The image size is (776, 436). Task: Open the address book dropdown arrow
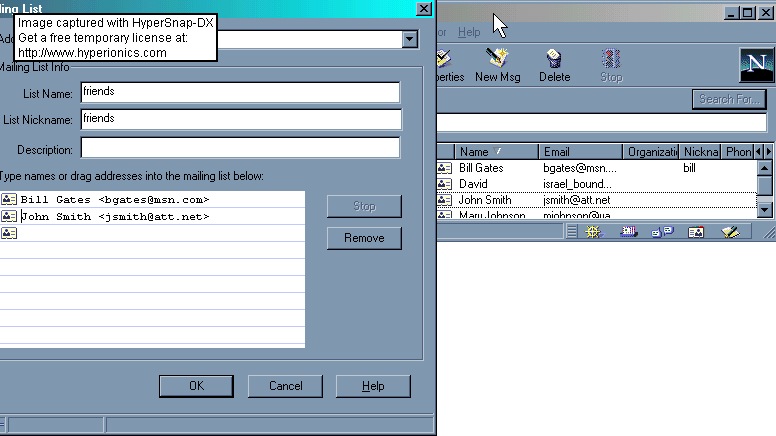pyautogui.click(x=409, y=39)
